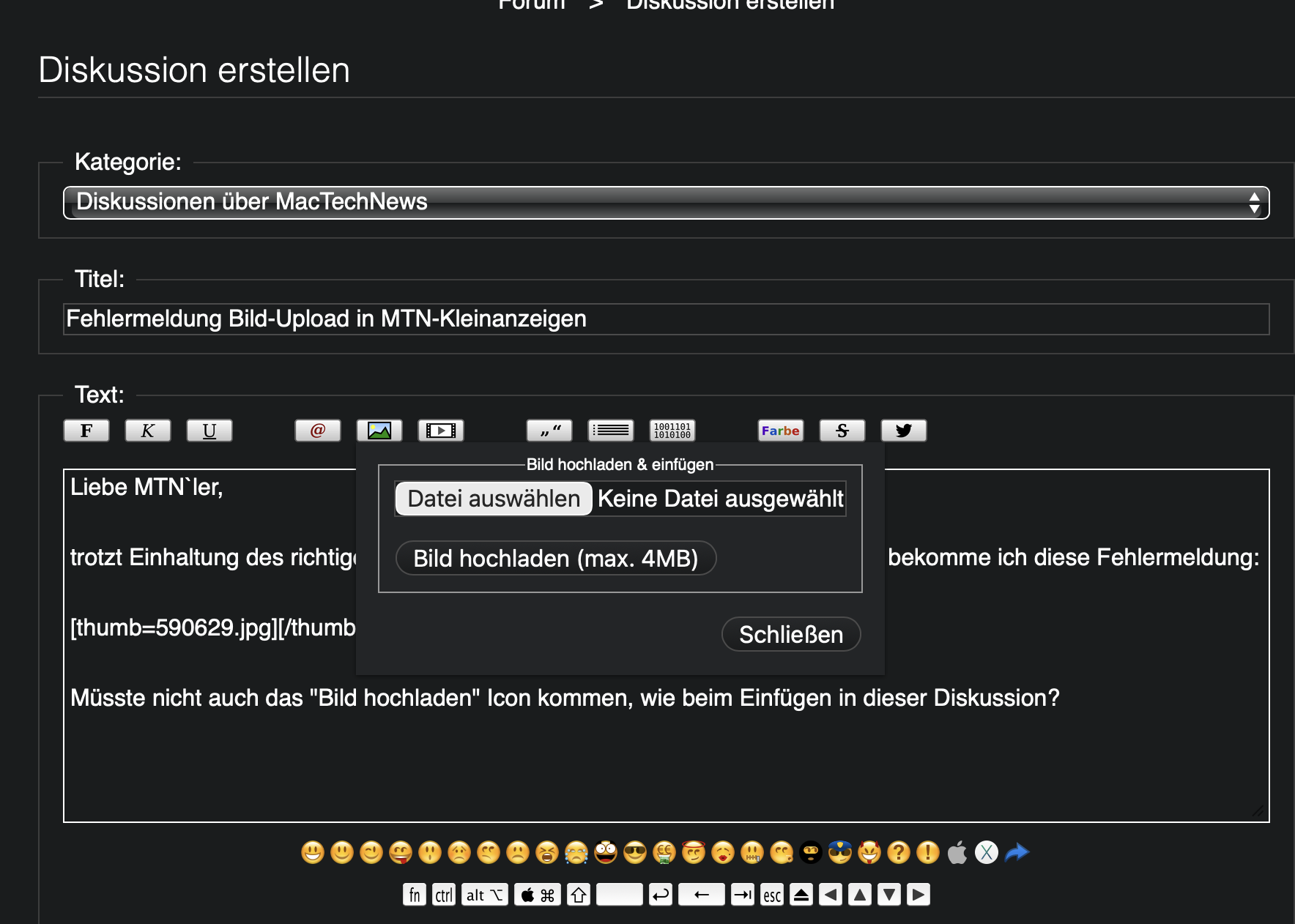Click the Forum breadcrumb link
This screenshot has width=1295, height=924.
[532, 4]
